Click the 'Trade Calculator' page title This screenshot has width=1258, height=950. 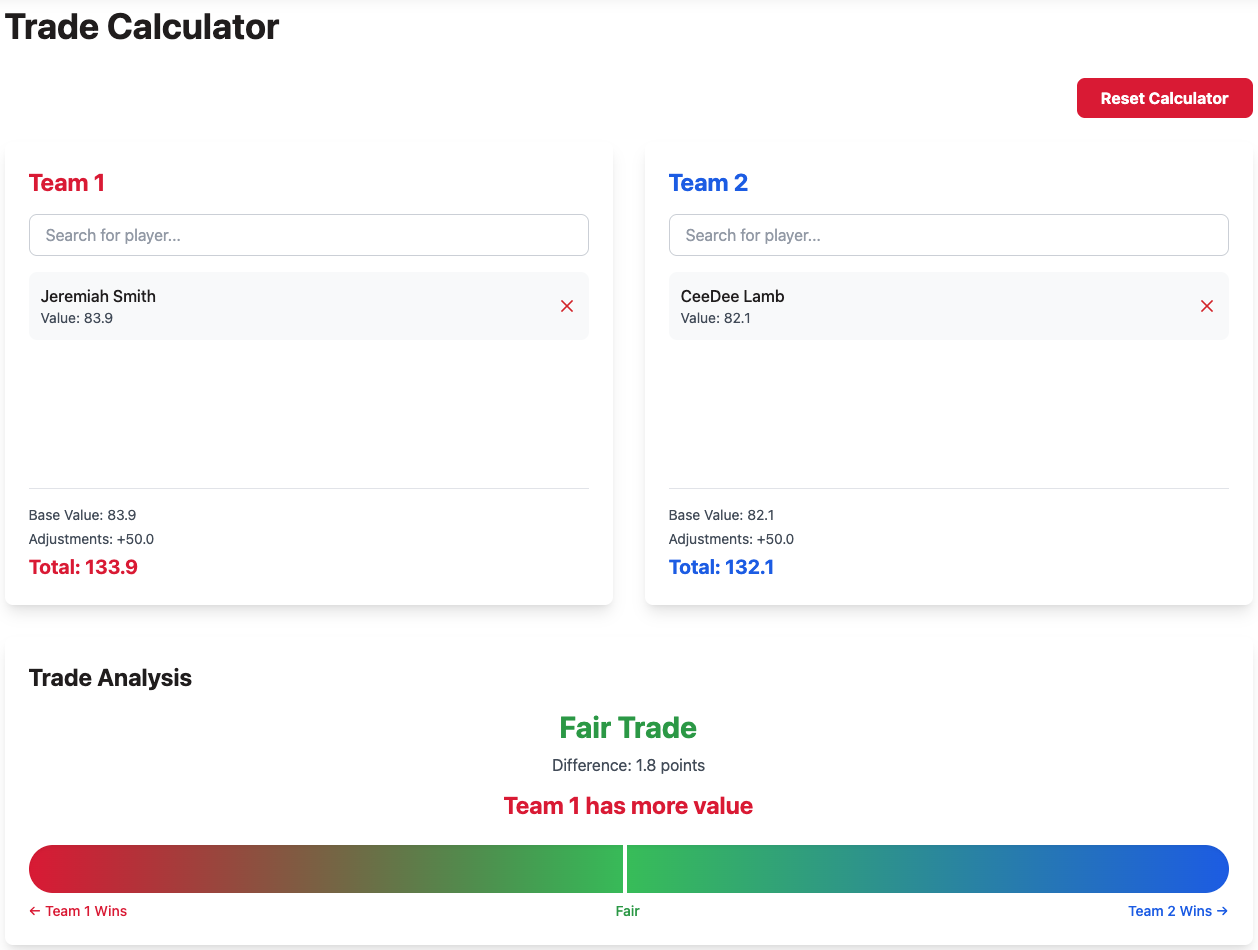pyautogui.click(x=142, y=27)
